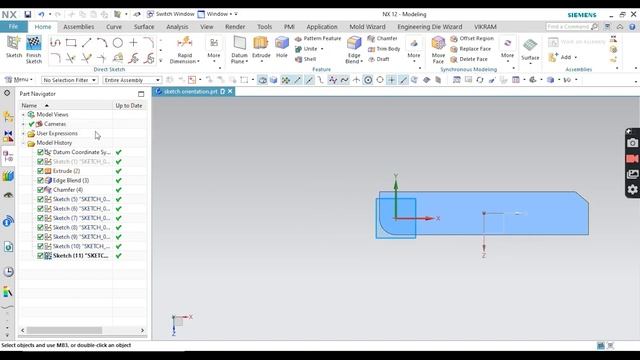Uncheck the Edge Blend (3) checkbox
The height and width of the screenshot is (360, 640).
(40, 180)
